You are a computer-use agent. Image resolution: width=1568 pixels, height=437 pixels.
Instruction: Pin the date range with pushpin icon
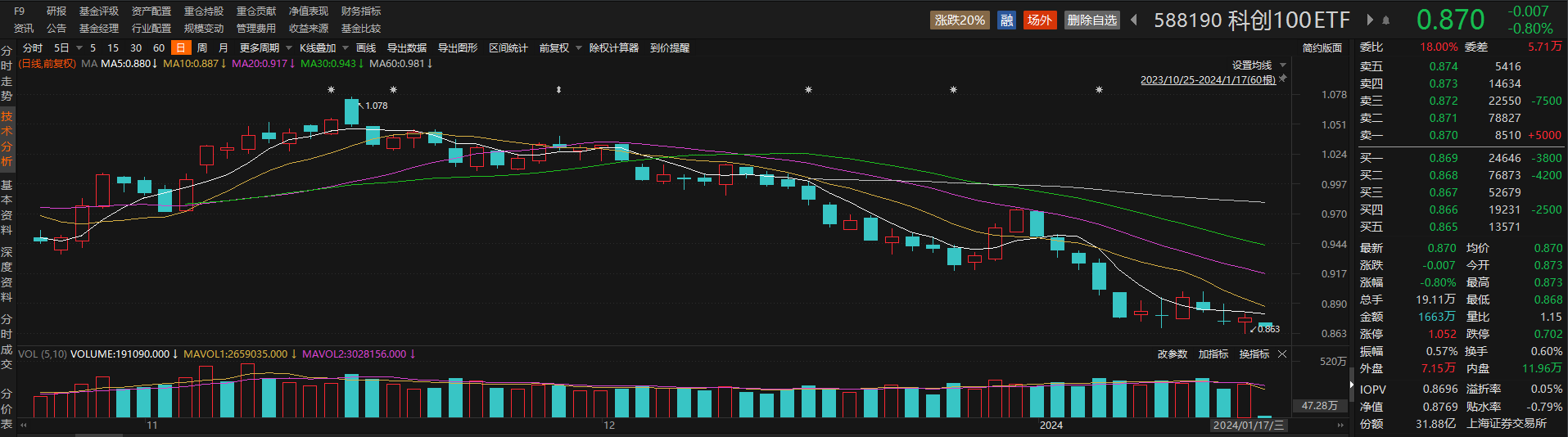(x=1283, y=79)
